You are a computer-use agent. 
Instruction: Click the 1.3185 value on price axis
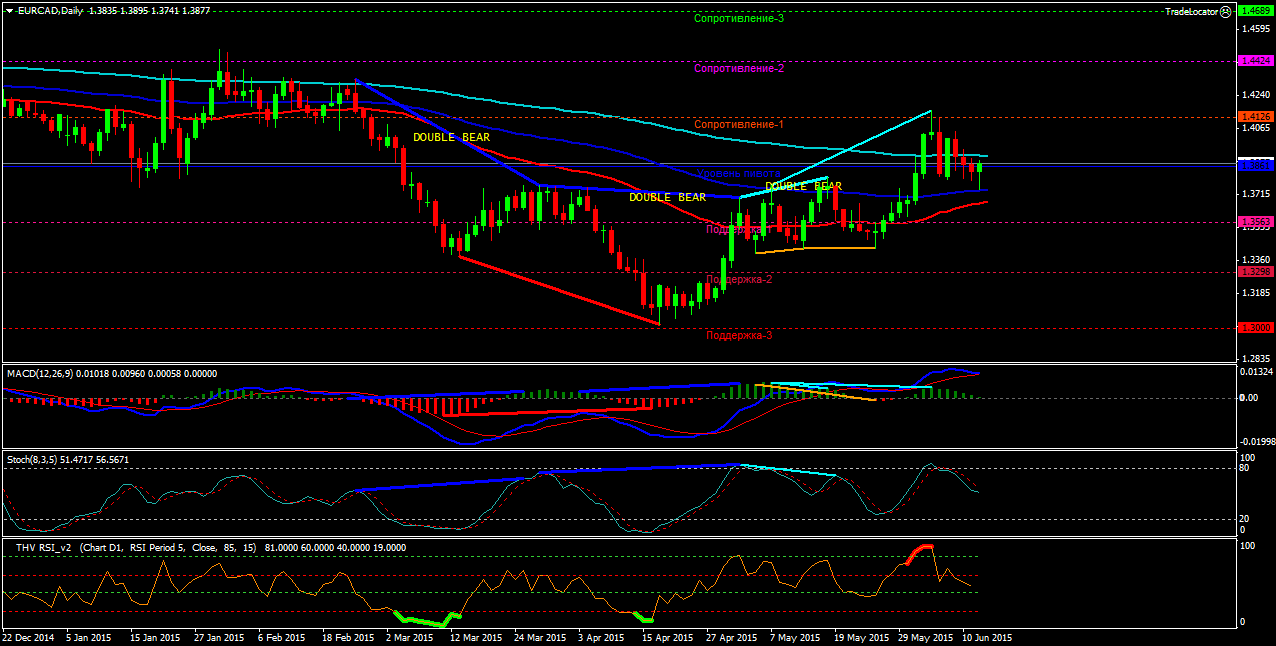point(1254,292)
